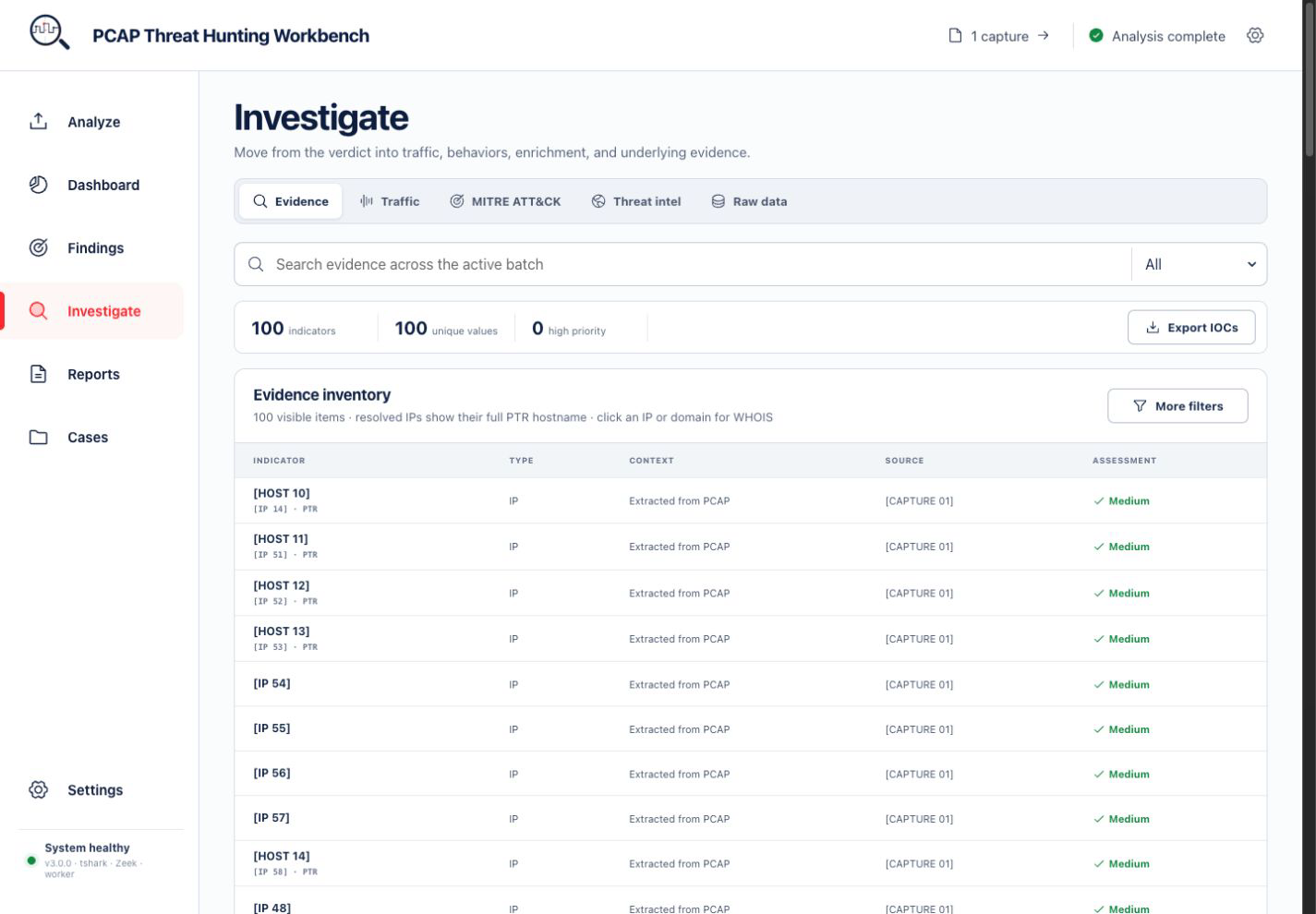Click the Dashboard pie chart icon

[x=38, y=185]
